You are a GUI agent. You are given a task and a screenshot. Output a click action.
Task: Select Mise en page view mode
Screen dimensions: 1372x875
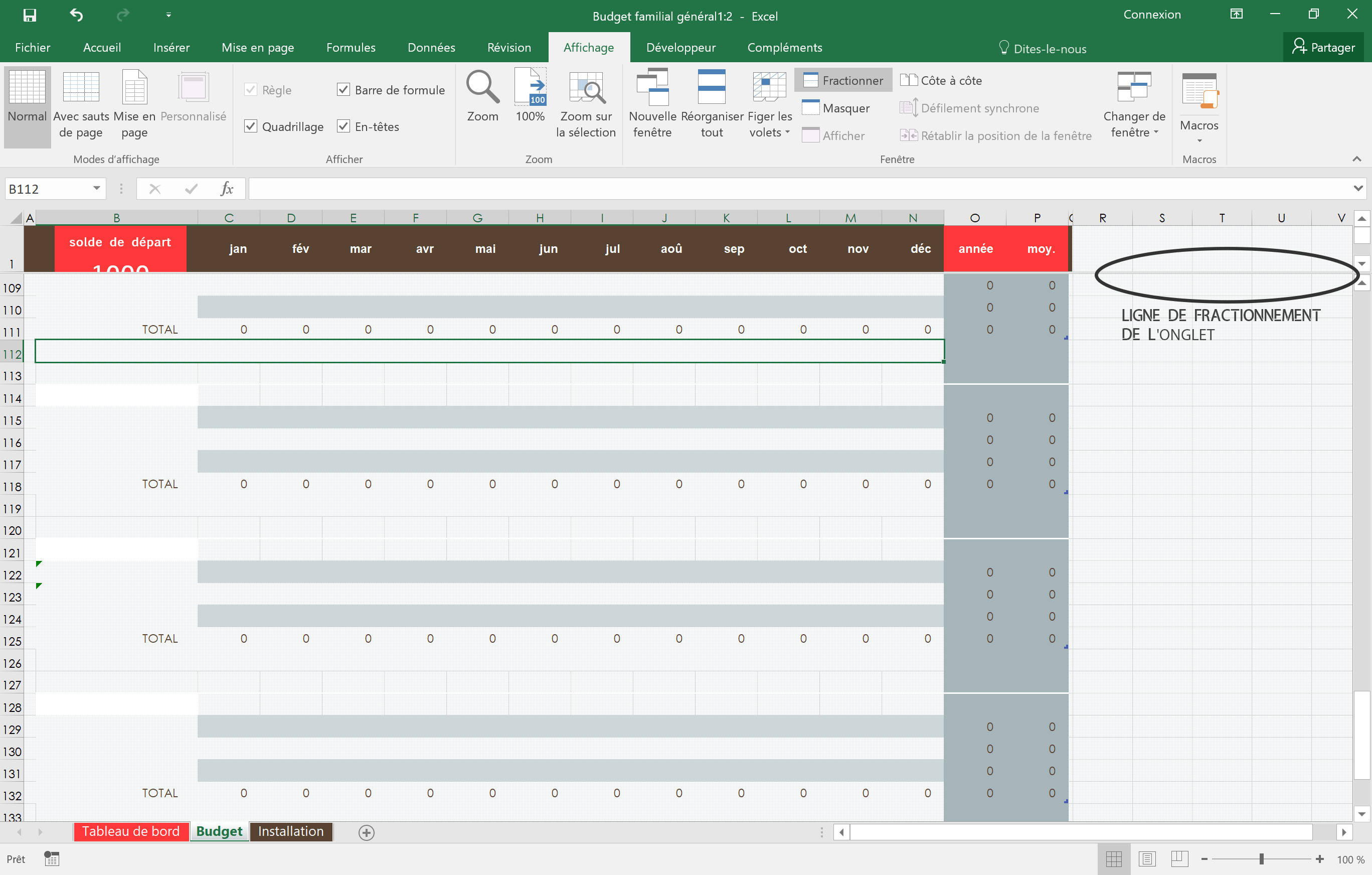134,88
